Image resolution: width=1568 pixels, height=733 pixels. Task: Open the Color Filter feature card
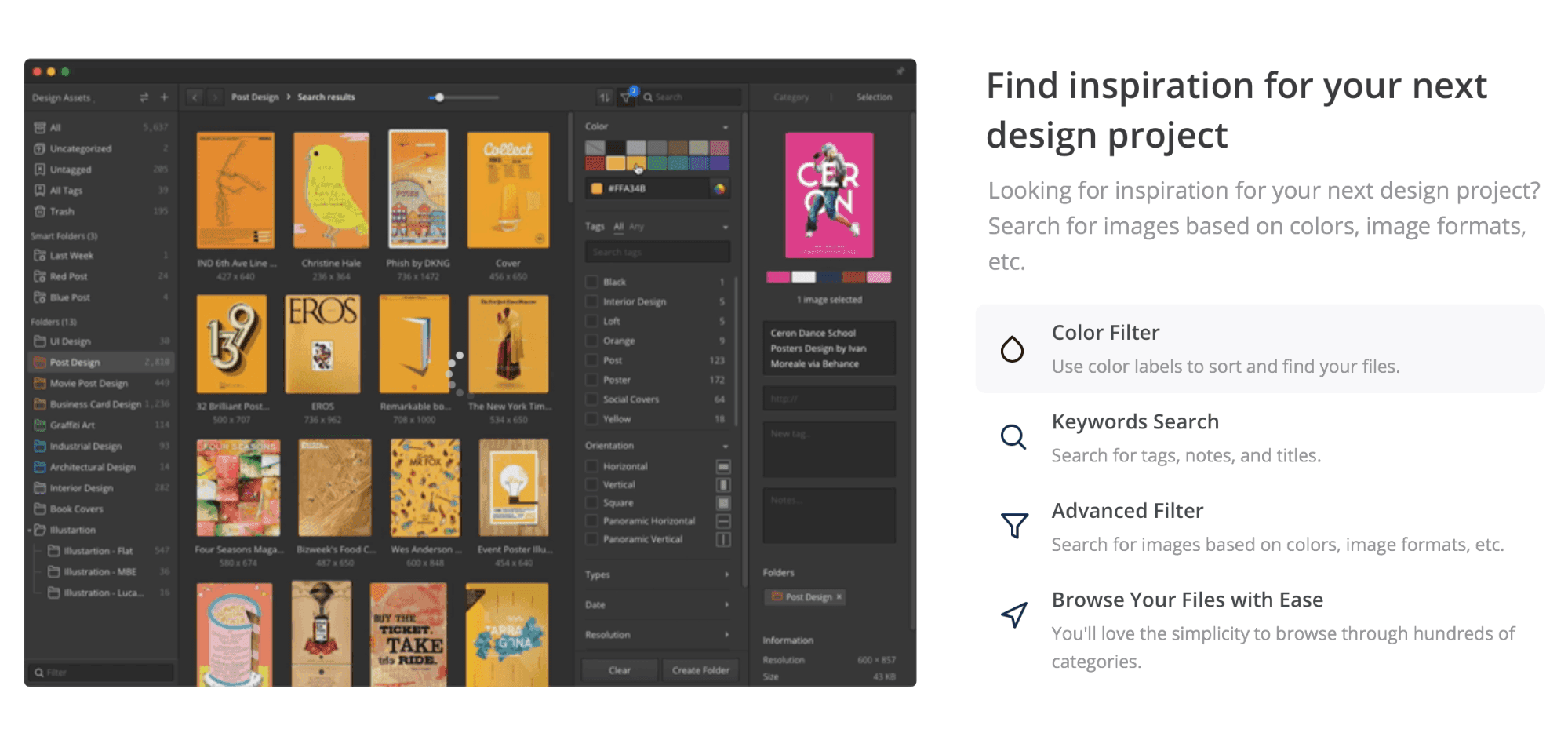click(1260, 348)
